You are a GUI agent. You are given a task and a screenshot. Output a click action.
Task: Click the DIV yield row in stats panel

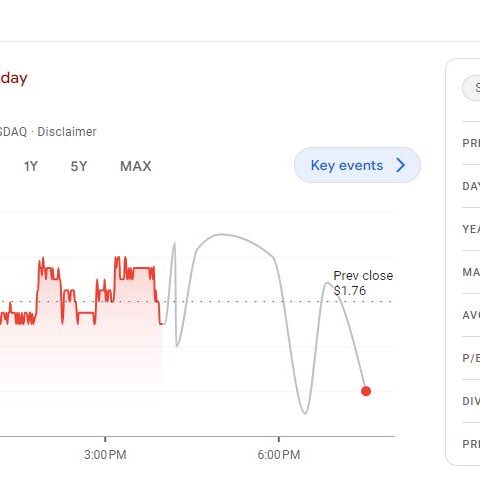pyautogui.click(x=471, y=401)
